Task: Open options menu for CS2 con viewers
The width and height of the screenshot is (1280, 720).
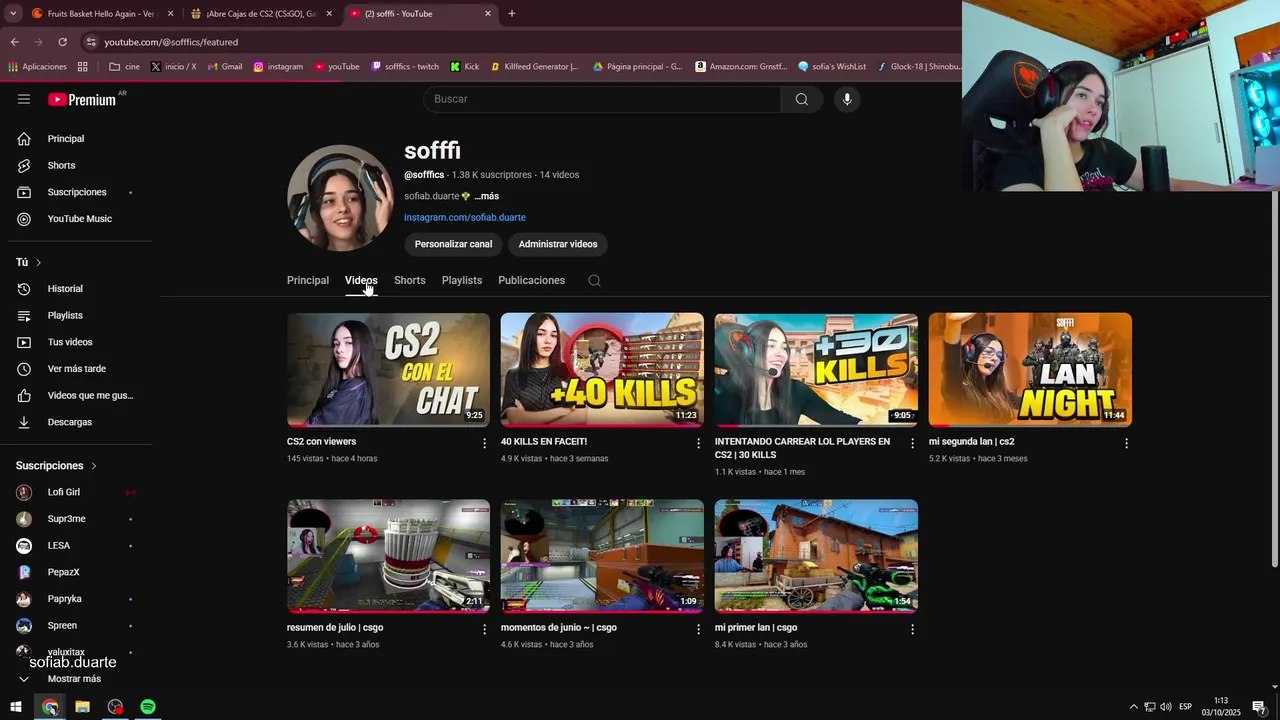Action: click(x=485, y=443)
